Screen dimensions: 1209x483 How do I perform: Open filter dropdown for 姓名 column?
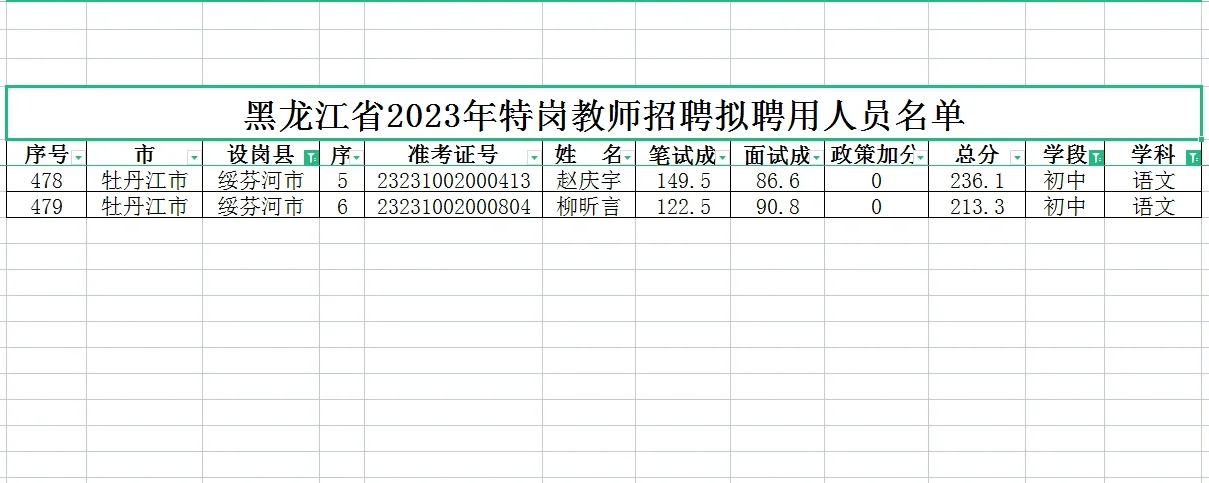point(628,158)
